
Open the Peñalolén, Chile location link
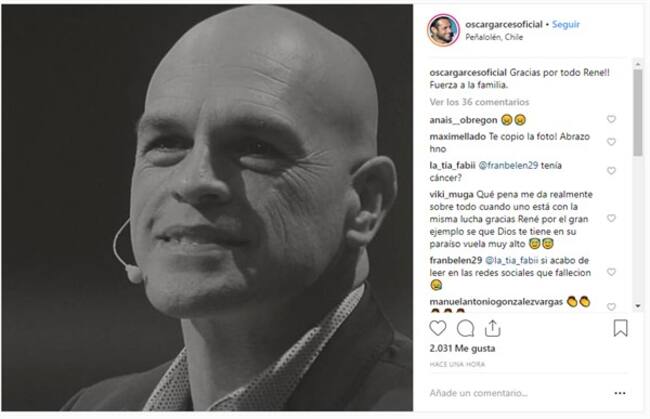[x=496, y=37]
